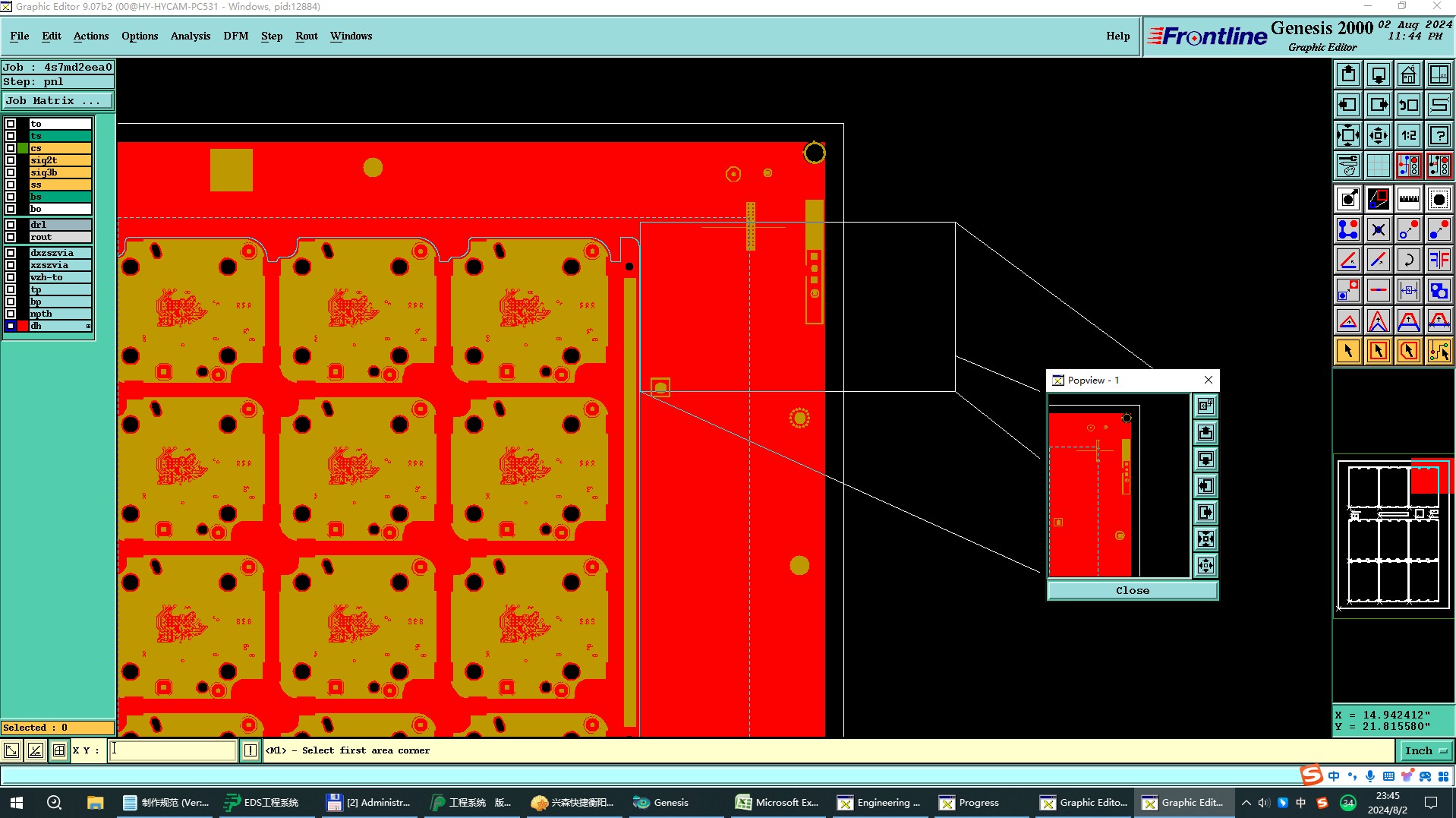The width and height of the screenshot is (1456, 818).
Task: Open Microsoft Excel from the taskbar
Action: [777, 802]
